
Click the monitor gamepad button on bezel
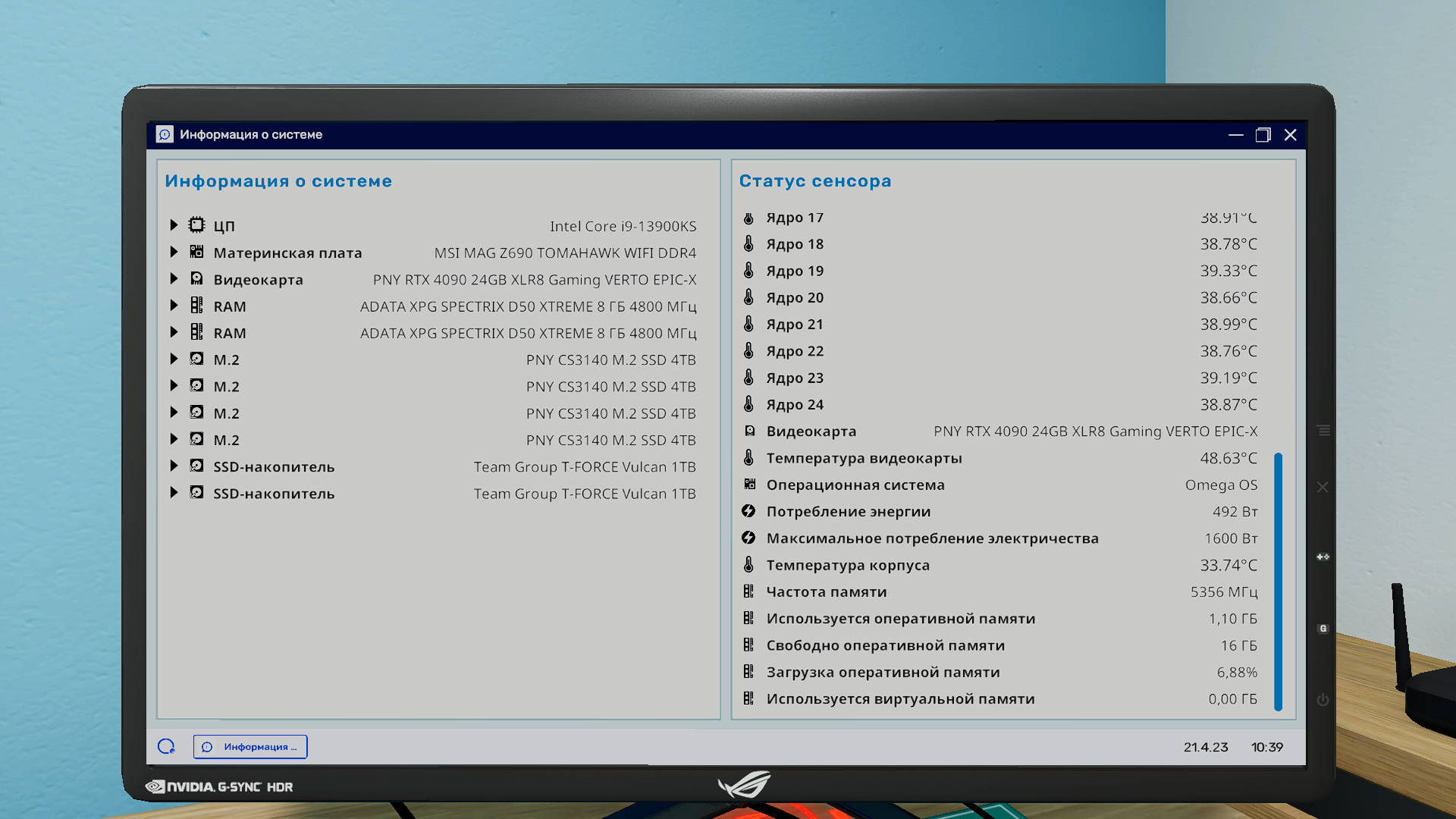pos(1323,557)
